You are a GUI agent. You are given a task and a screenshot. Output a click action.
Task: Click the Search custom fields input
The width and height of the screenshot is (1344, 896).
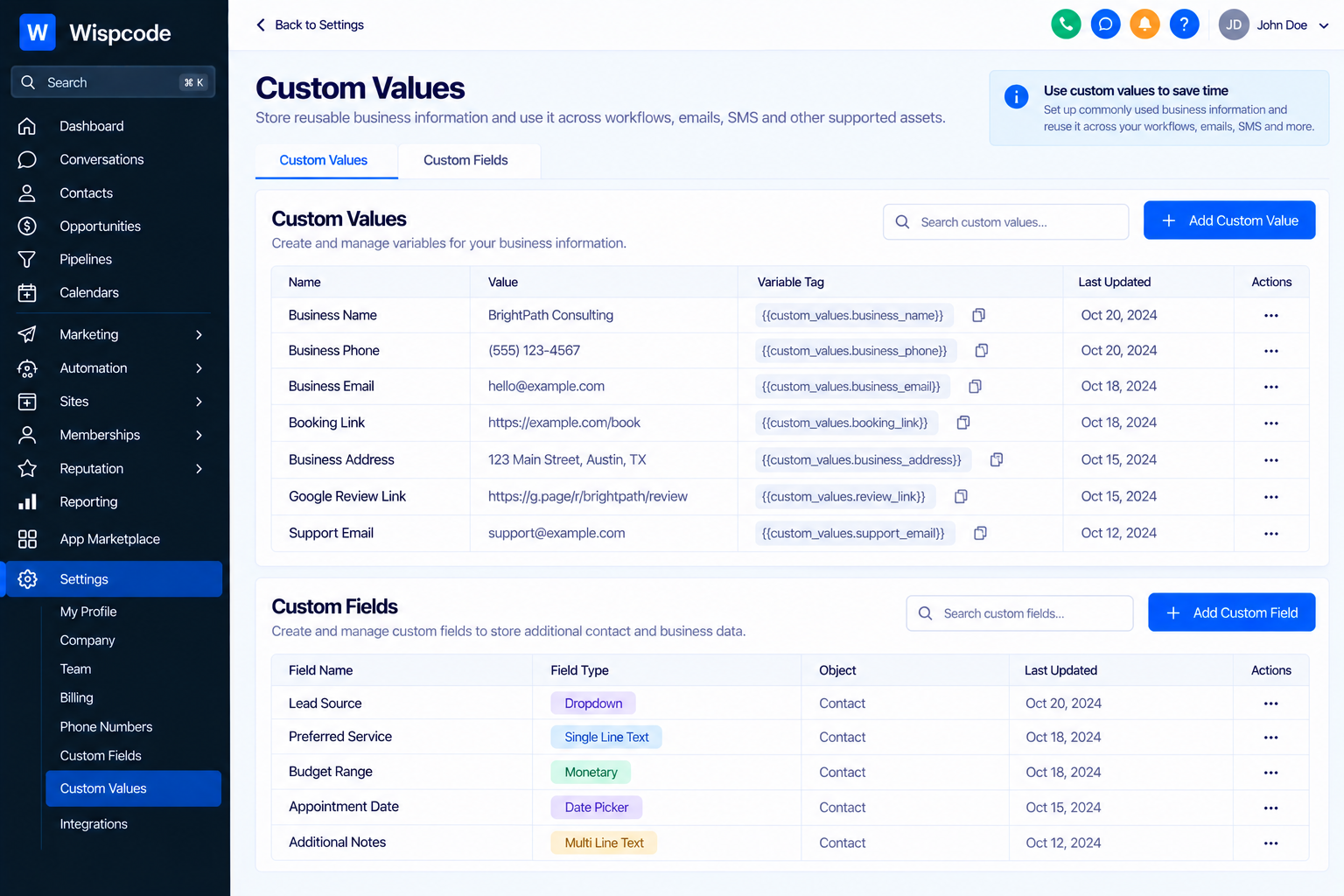1019,613
